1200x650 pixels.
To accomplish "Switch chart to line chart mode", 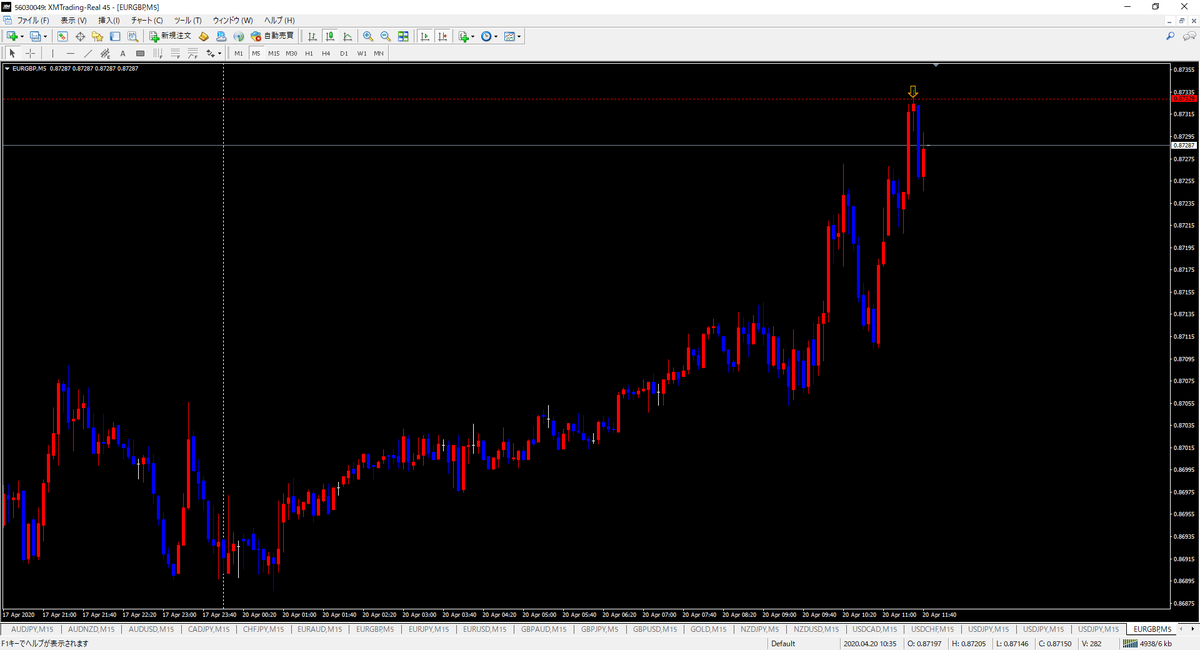I will pos(347,36).
